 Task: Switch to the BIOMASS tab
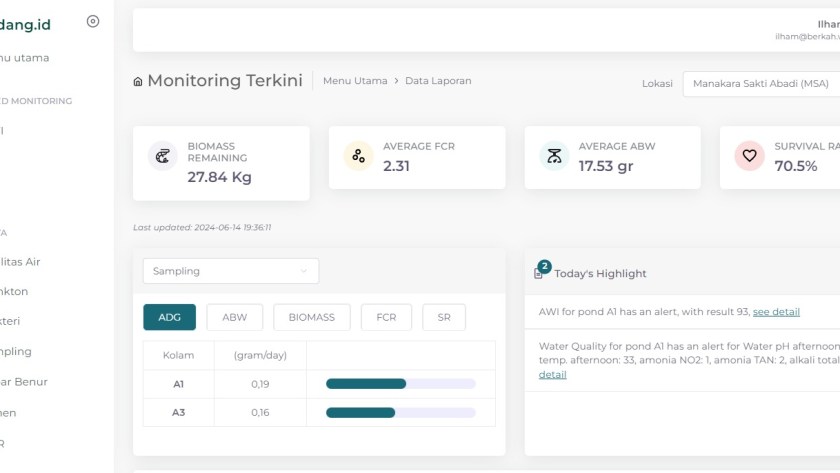312,317
